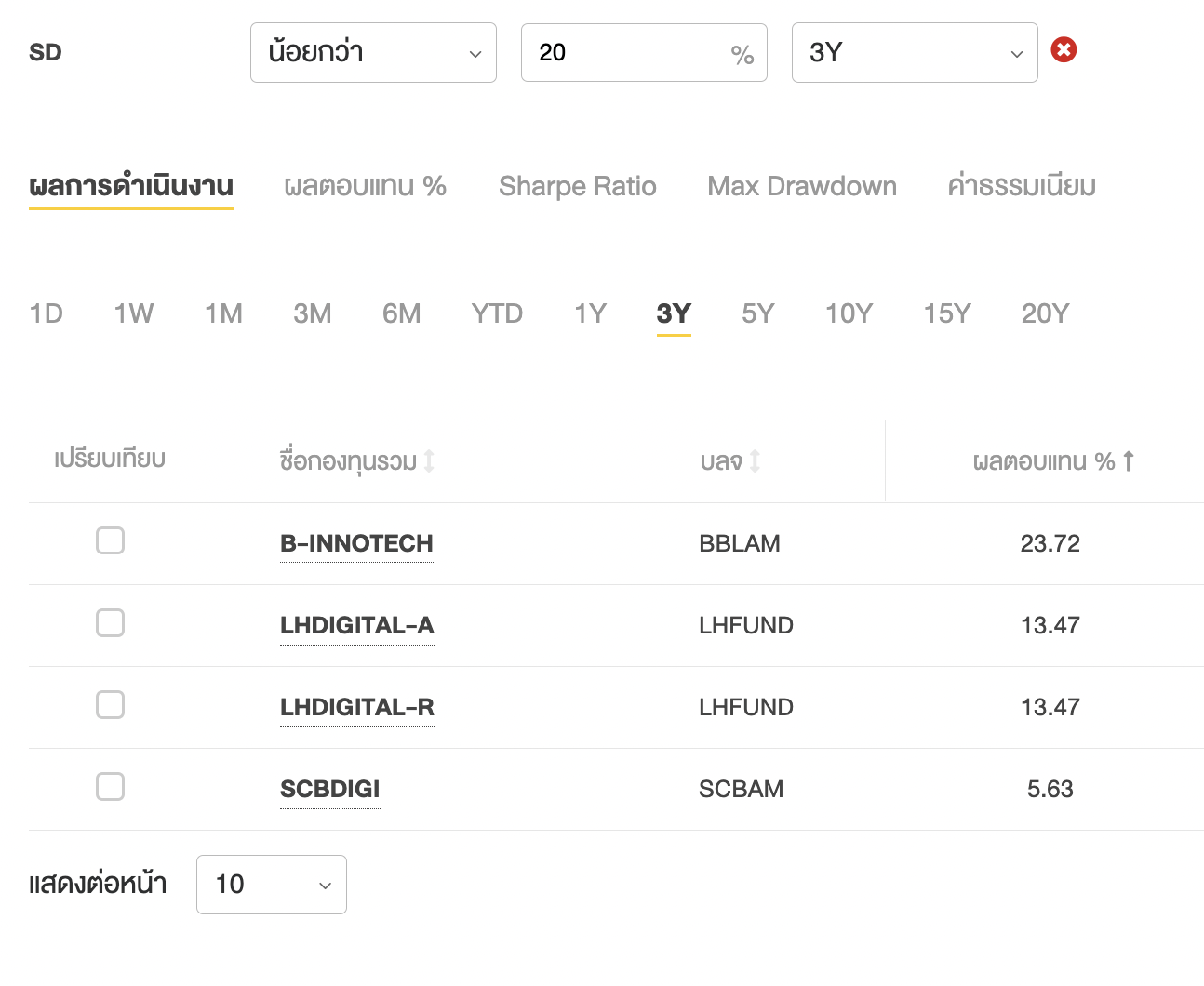
Task: Open the LHDIGITAL-A fund link
Action: 357,625
